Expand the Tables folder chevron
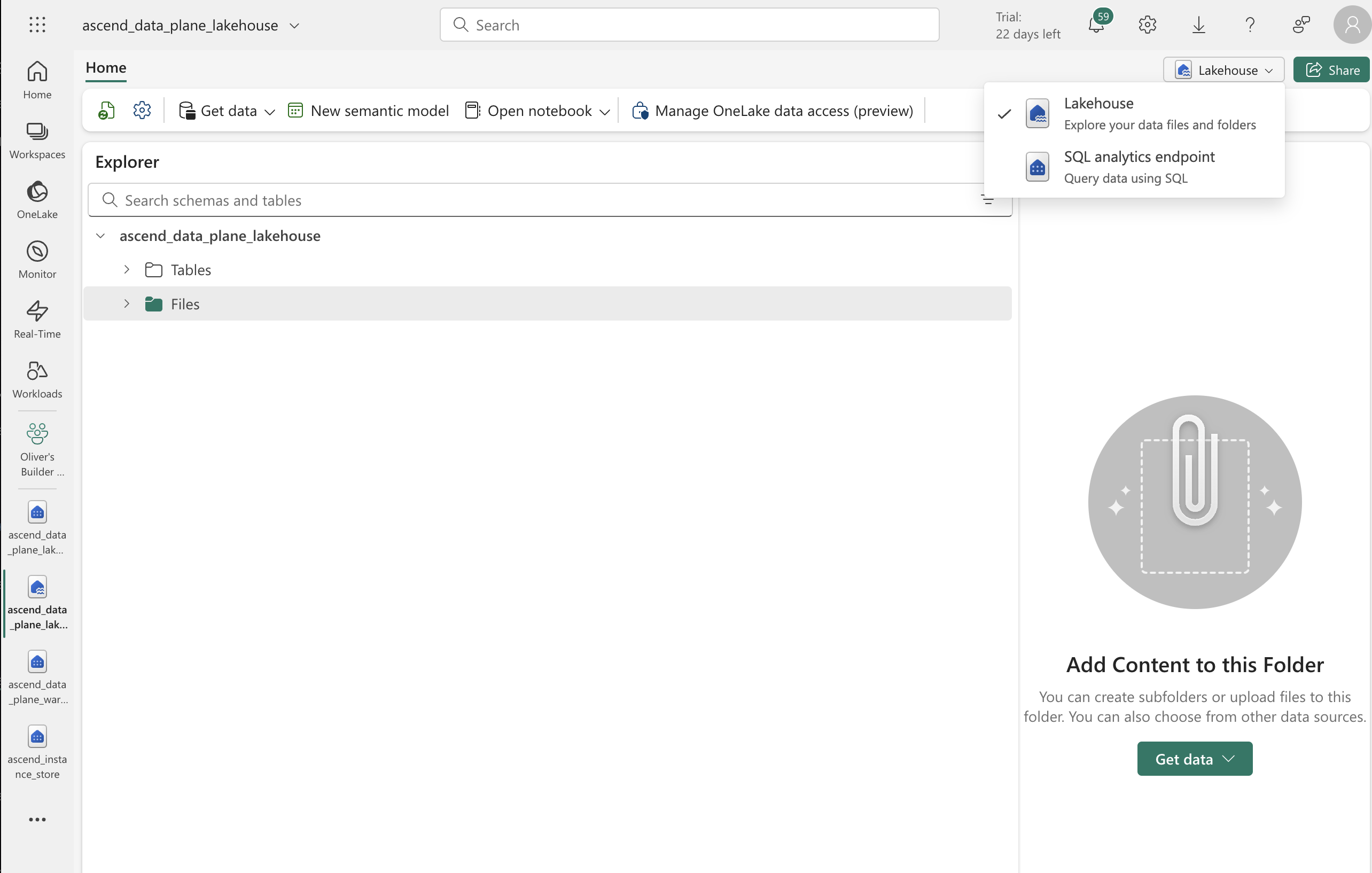1372x873 pixels. pyautogui.click(x=127, y=269)
